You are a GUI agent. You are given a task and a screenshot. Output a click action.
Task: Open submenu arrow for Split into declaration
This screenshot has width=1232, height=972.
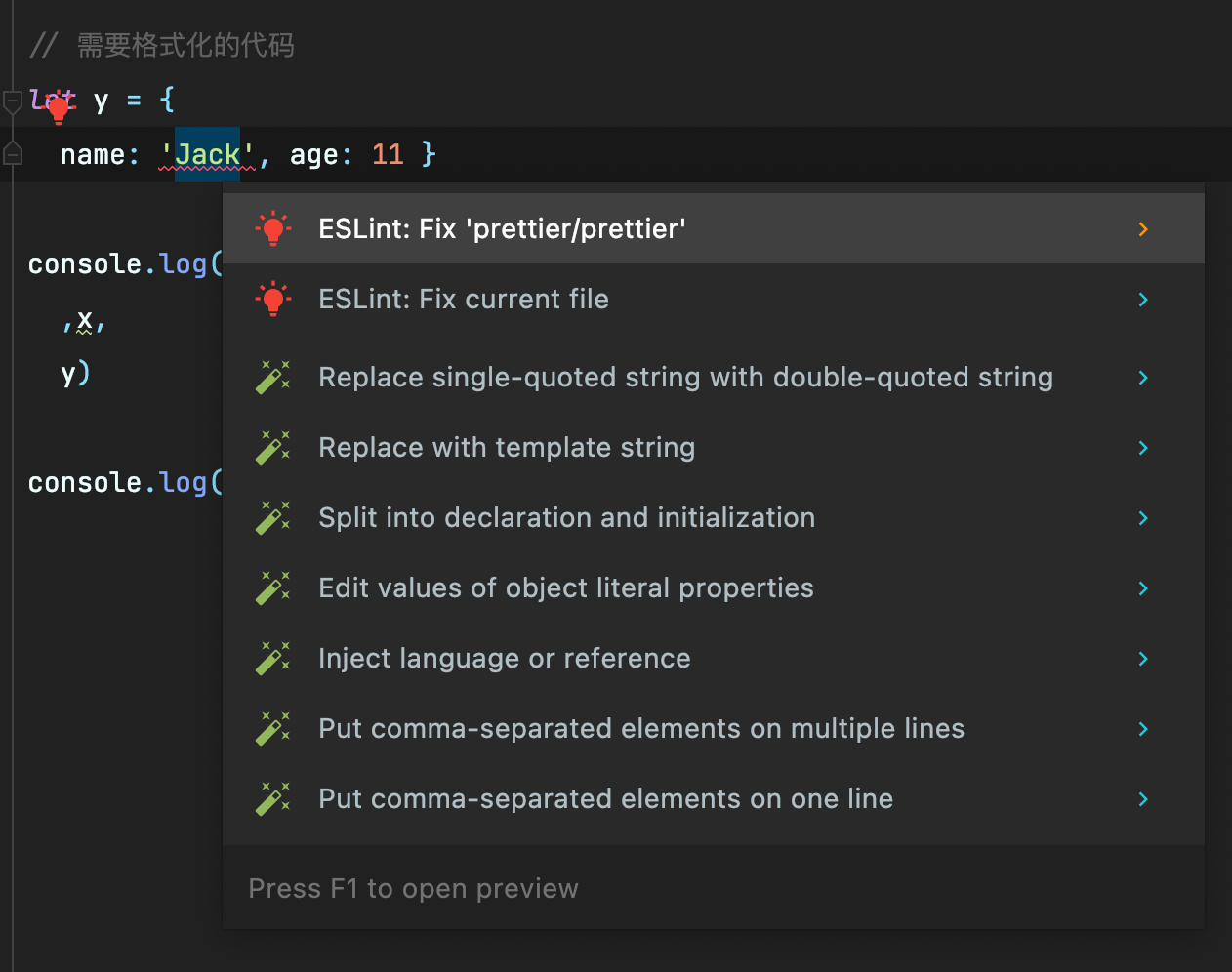(x=1143, y=518)
